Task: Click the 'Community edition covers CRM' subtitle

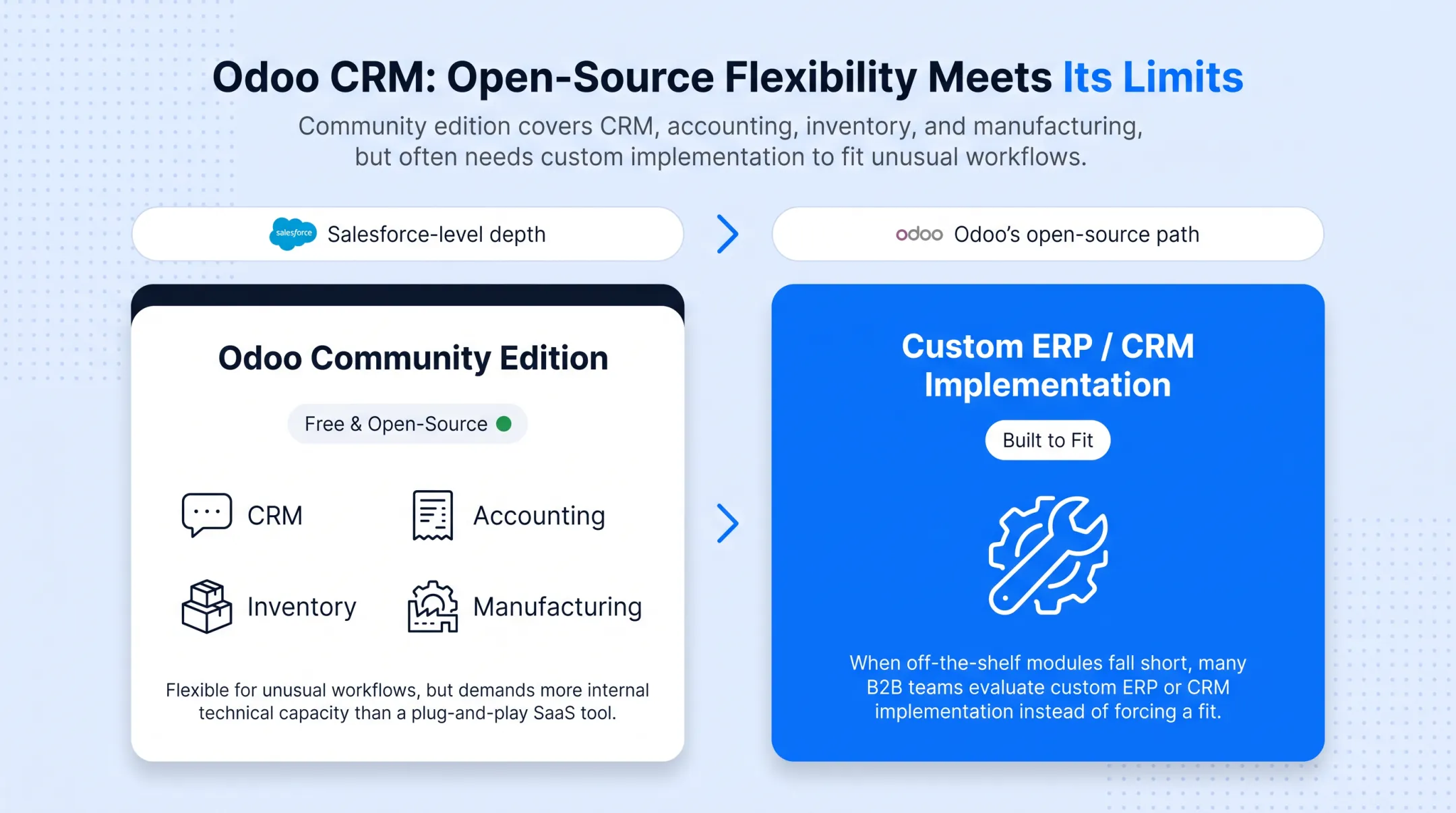Action: pos(721,142)
